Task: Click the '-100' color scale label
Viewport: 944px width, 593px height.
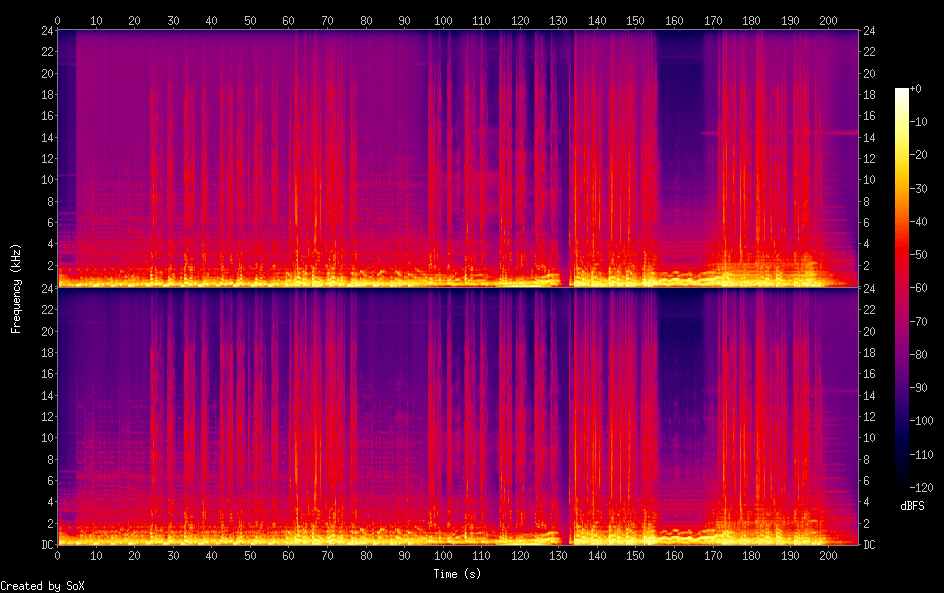Action: [x=921, y=421]
